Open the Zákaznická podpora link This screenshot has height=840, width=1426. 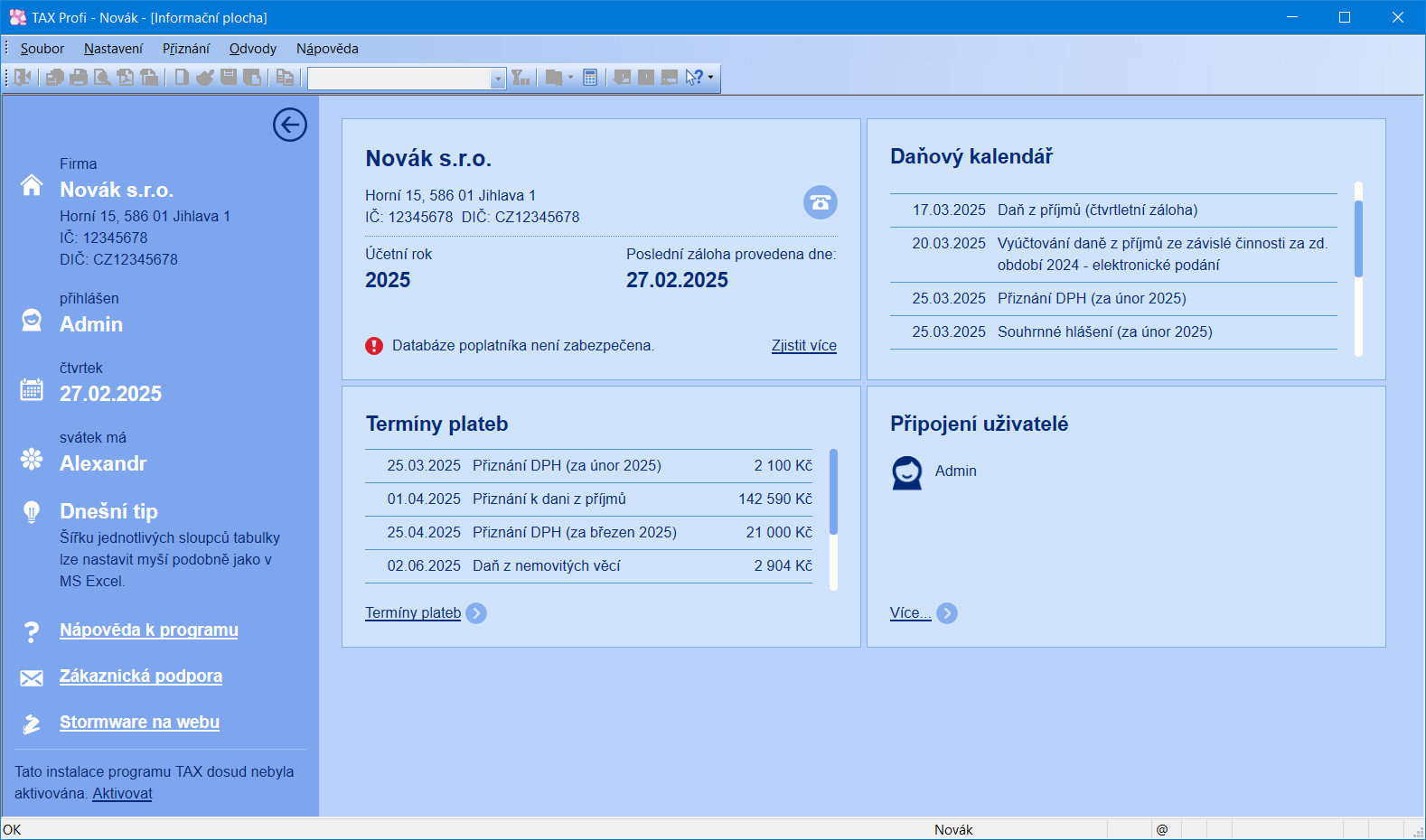pos(141,677)
